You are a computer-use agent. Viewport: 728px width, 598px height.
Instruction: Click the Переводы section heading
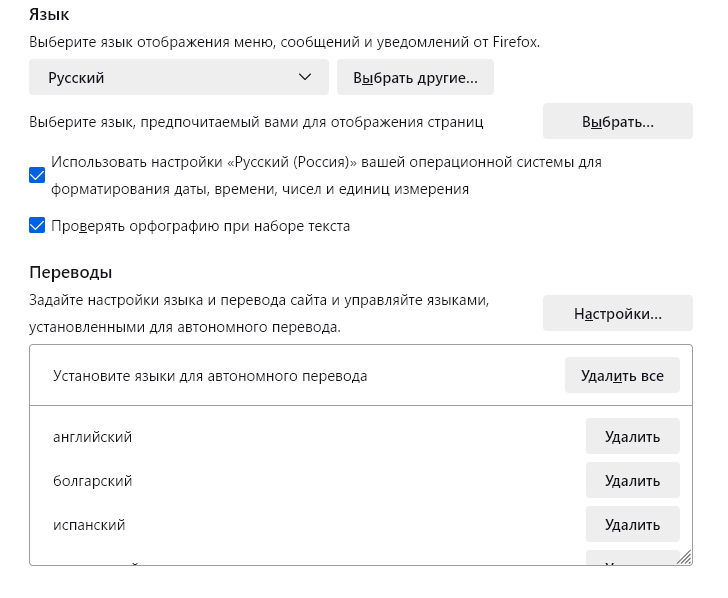tap(71, 272)
